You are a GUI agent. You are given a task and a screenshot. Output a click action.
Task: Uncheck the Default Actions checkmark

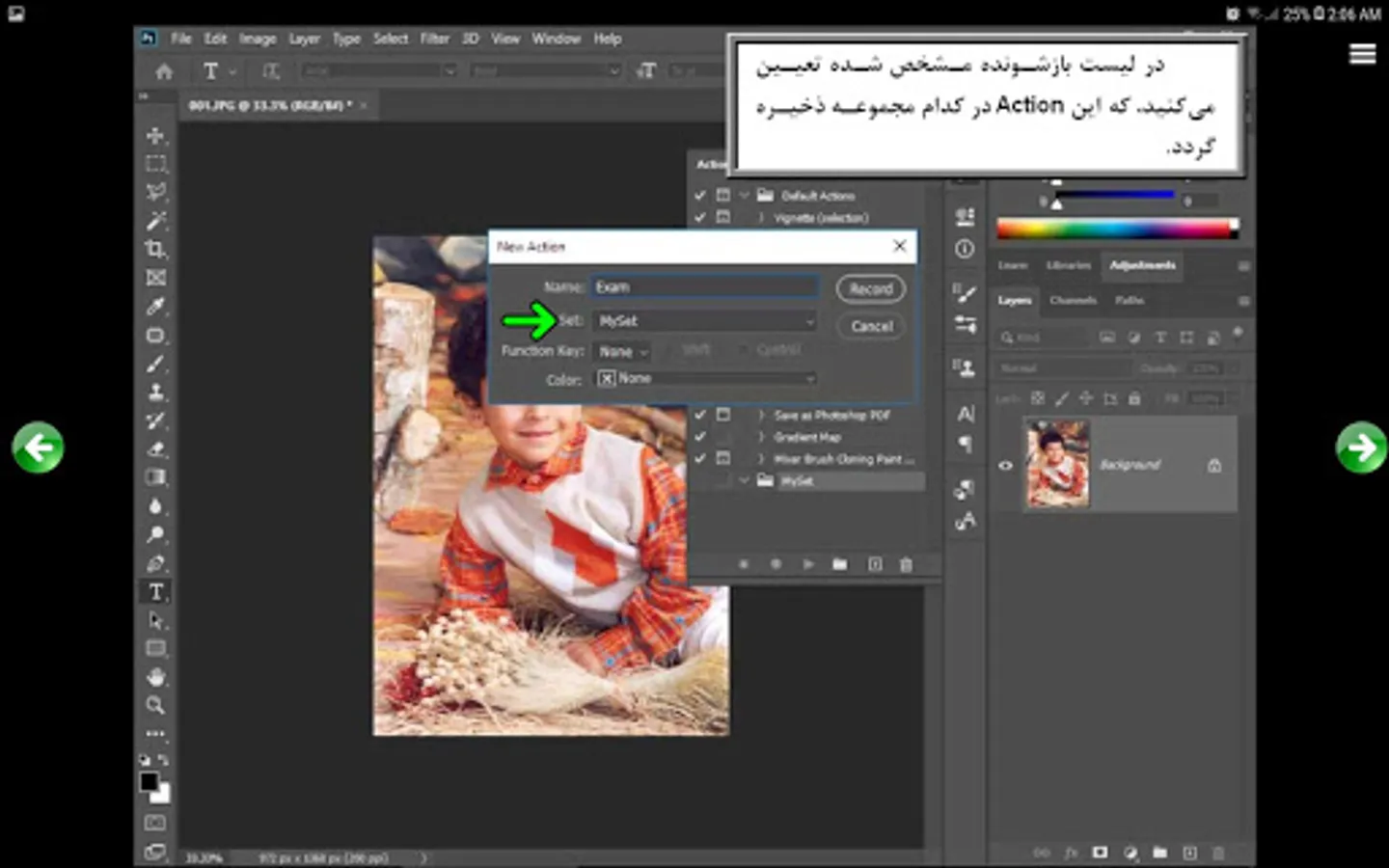(700, 196)
